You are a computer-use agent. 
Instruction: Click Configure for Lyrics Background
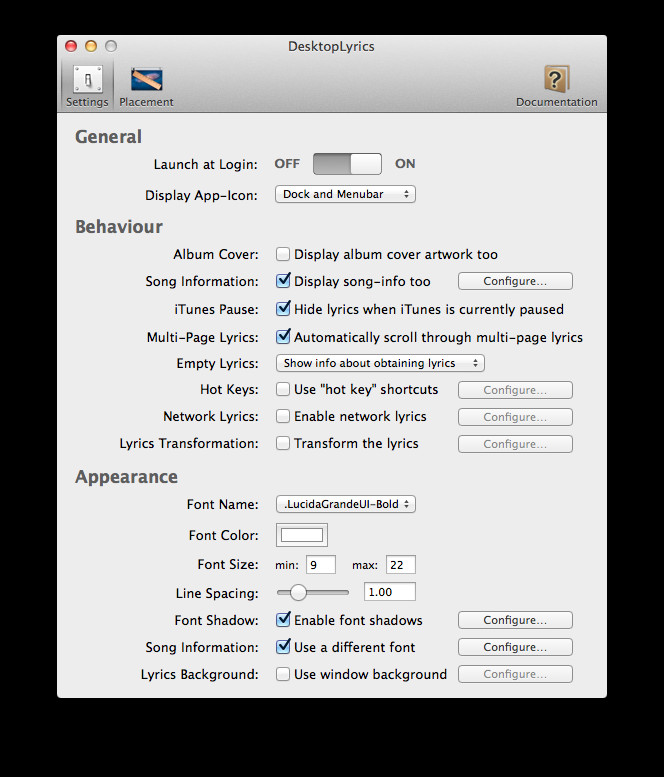(515, 674)
